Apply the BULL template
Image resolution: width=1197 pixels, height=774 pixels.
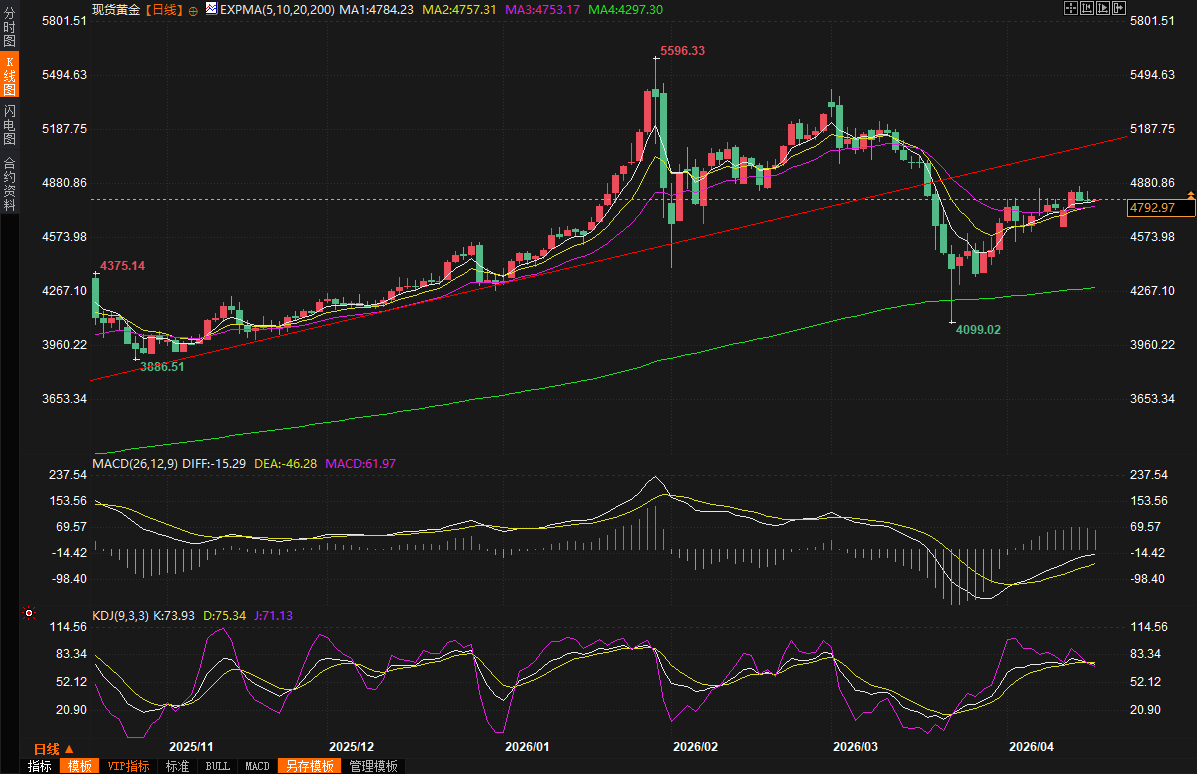tap(217, 766)
